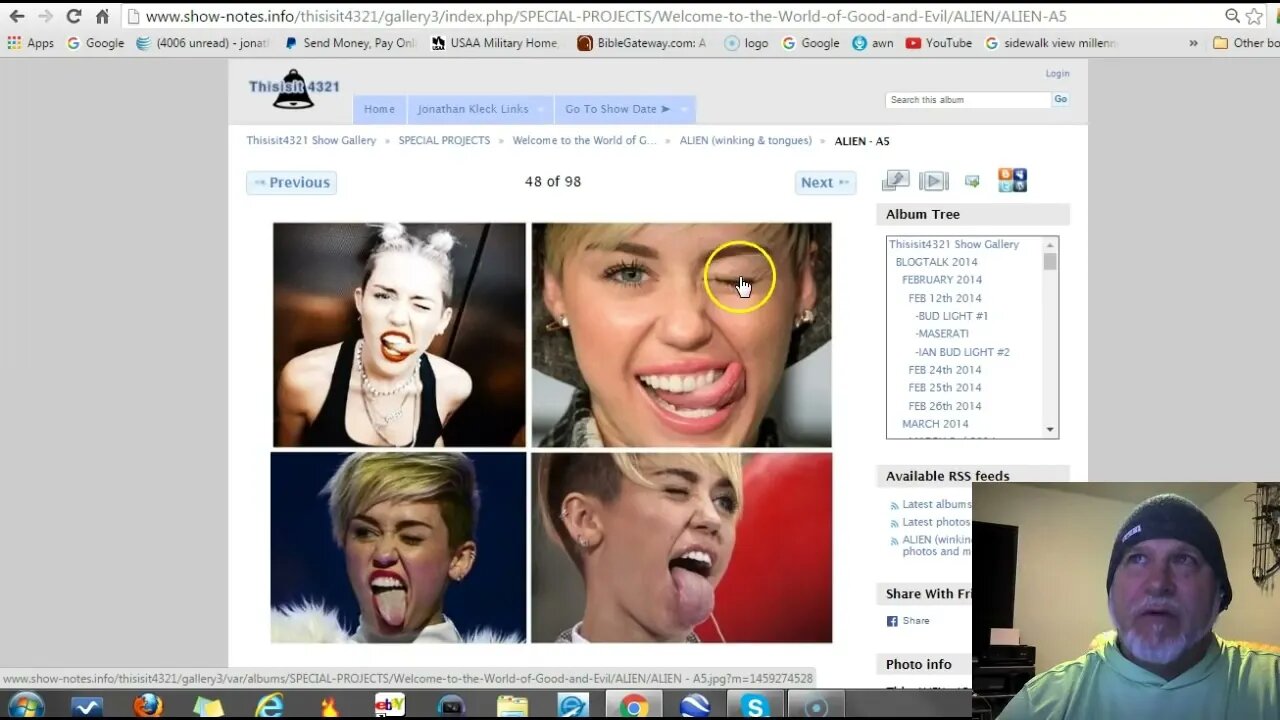Select FEB 26th 2014 in Album Tree
Screen dimensions: 1280x720
pyautogui.click(x=945, y=406)
